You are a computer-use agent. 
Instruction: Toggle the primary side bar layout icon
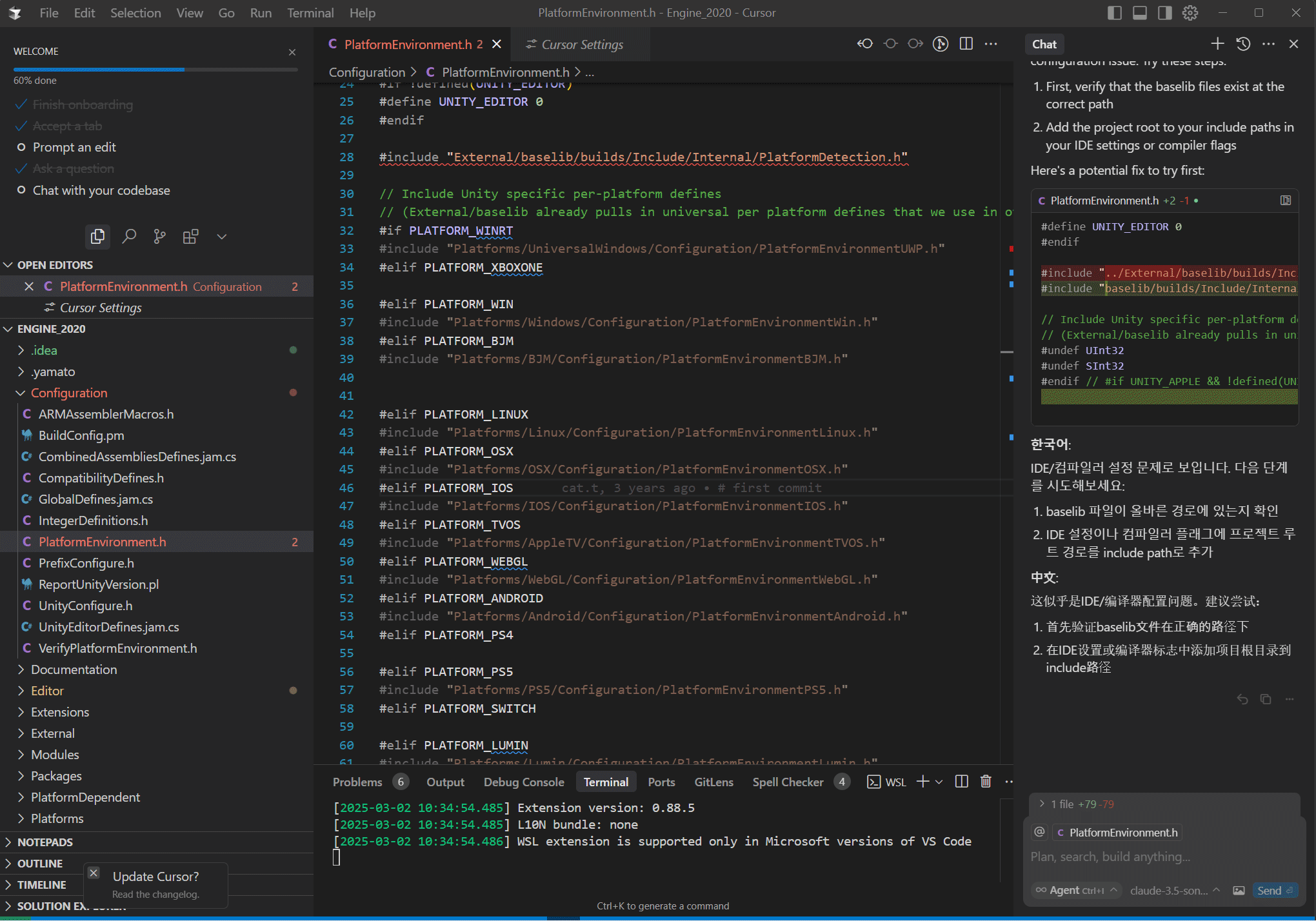tap(1114, 13)
